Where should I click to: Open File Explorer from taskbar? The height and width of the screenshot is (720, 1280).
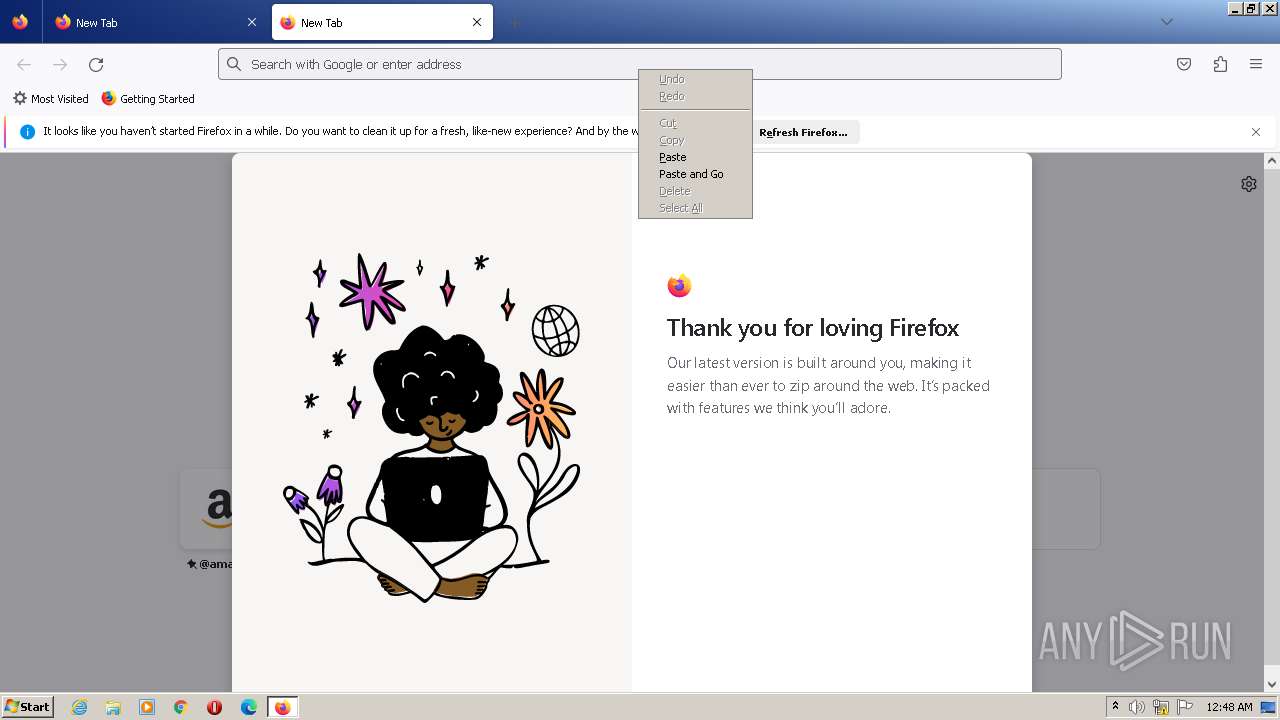[x=113, y=707]
